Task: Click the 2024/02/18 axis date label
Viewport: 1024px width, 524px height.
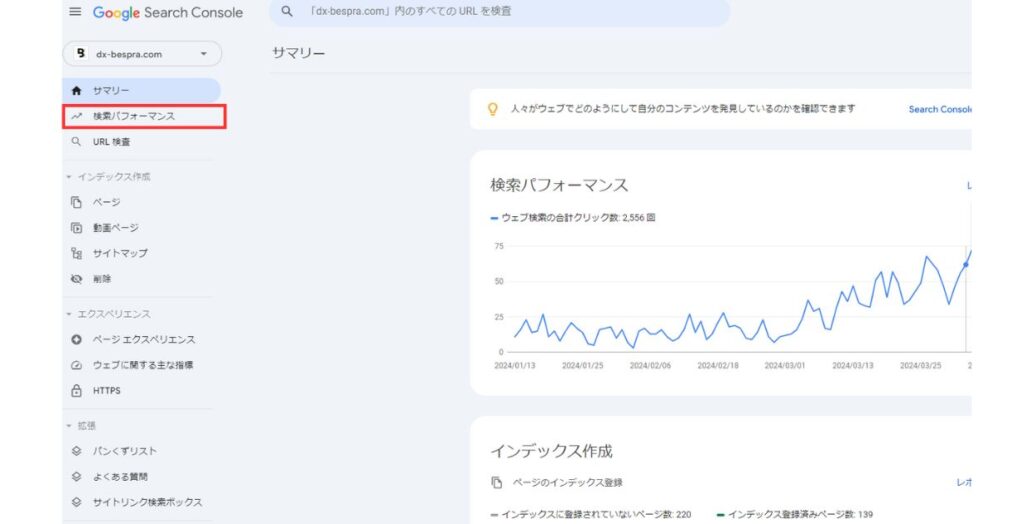Action: [718, 366]
